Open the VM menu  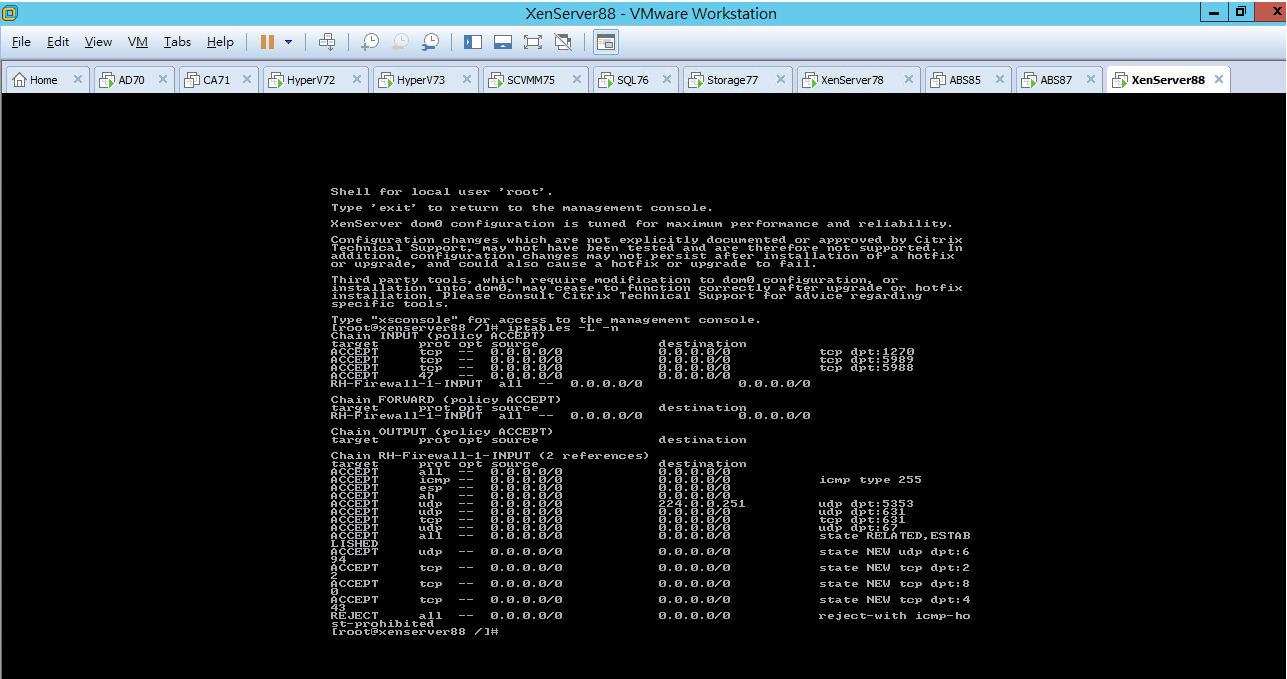[x=138, y=42]
